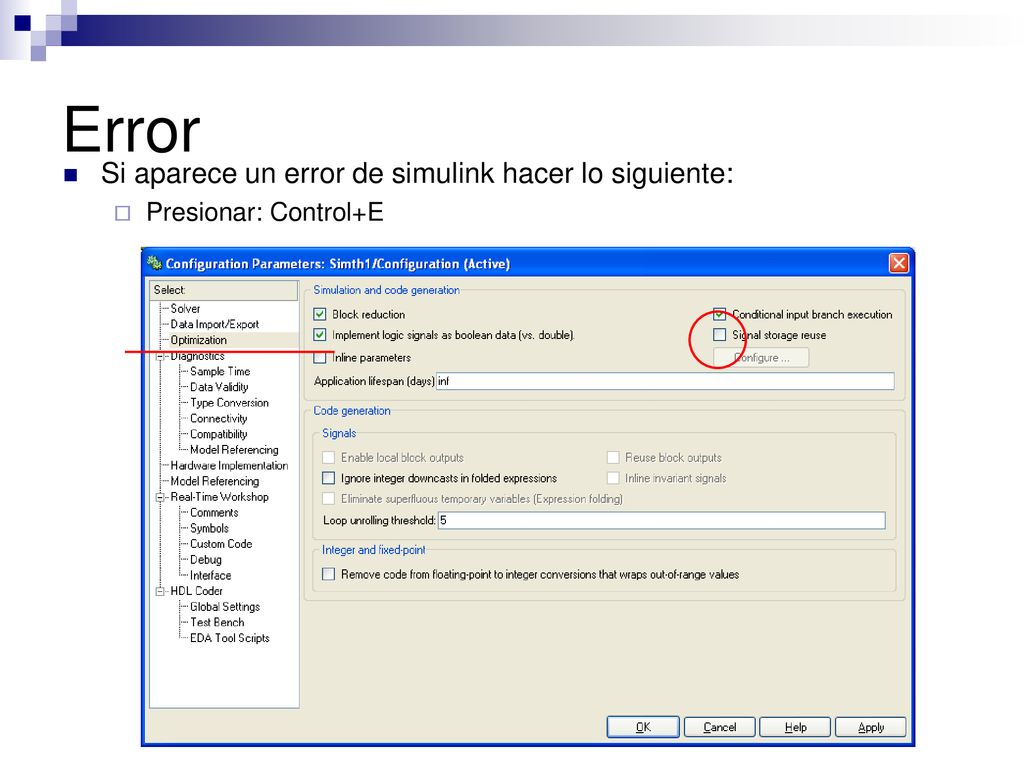1024x768 pixels.
Task: Open Global Settings under HDL Coder
Action: coord(225,607)
